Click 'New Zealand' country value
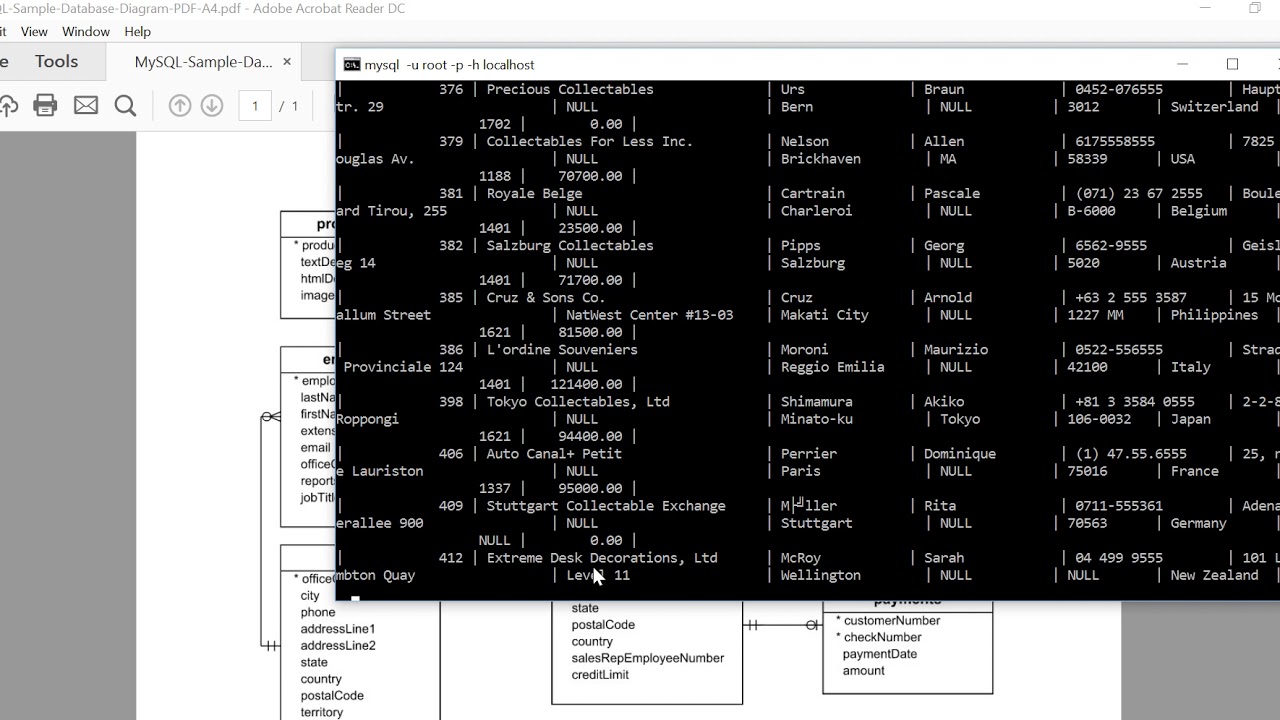The width and height of the screenshot is (1280, 720). tap(1214, 575)
